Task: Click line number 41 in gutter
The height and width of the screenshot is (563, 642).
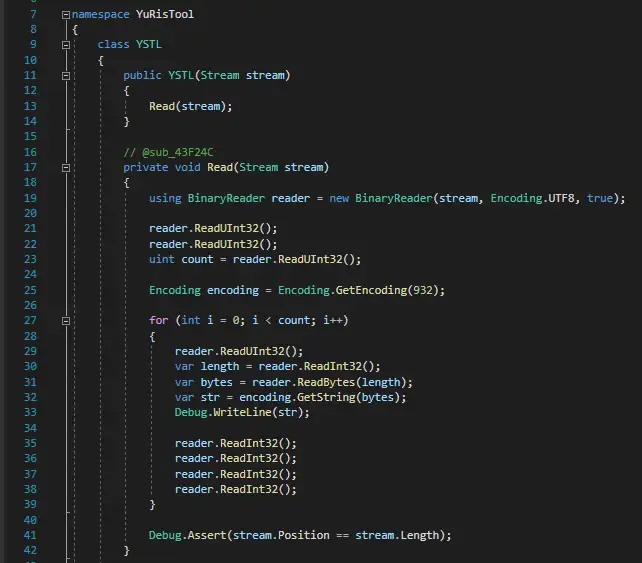Action: pos(30,535)
